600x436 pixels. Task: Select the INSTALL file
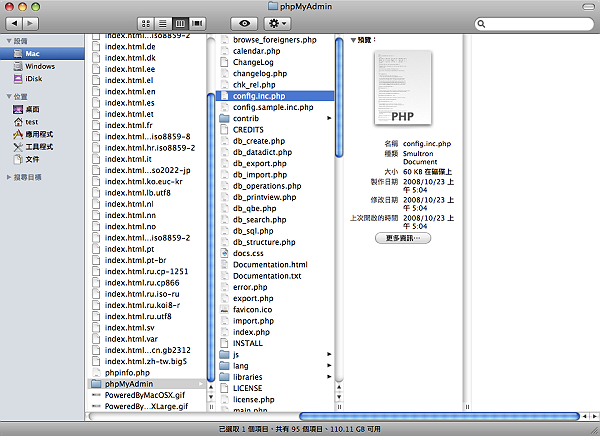275,343
